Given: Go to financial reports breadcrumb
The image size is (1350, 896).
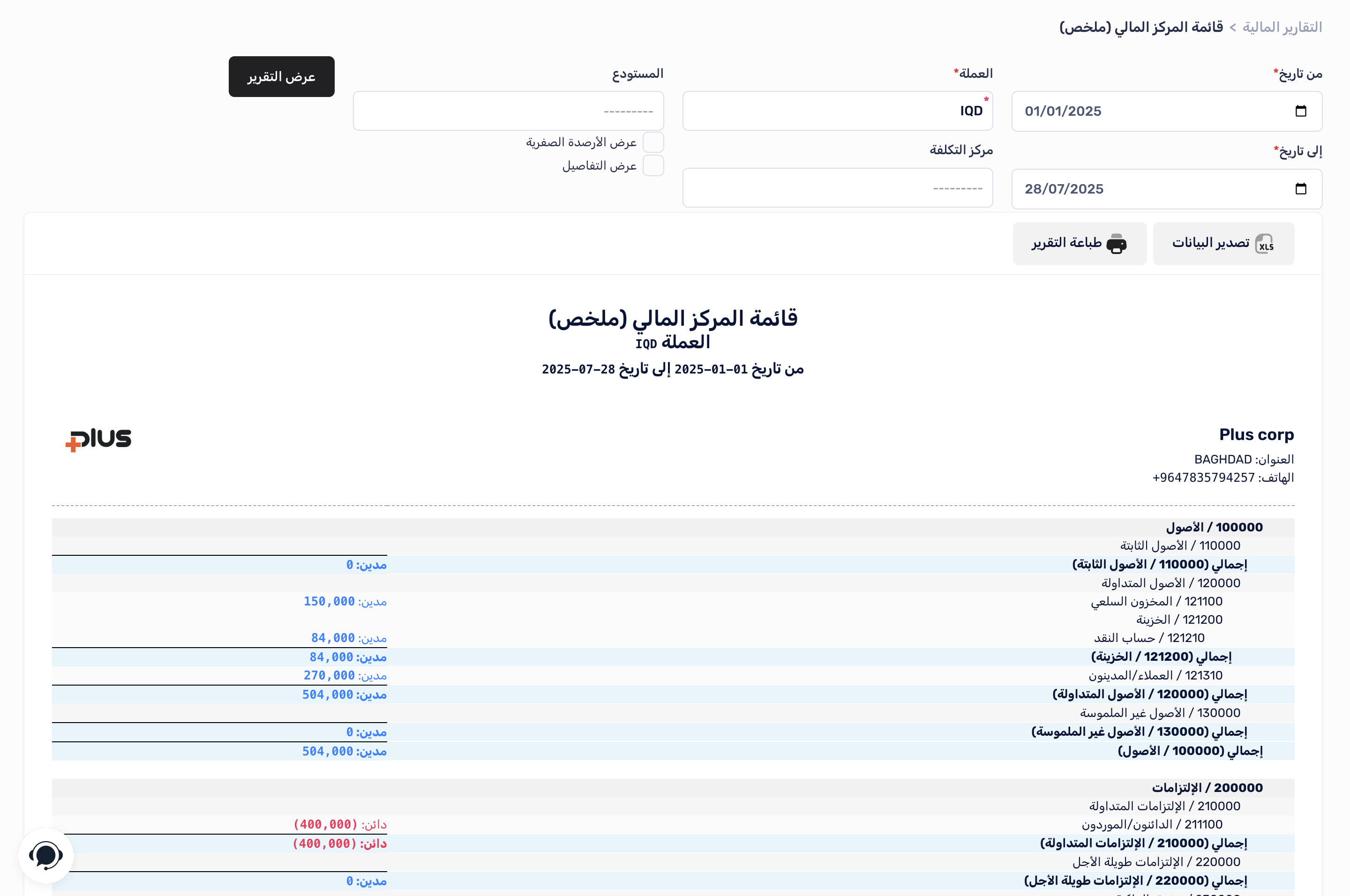Looking at the screenshot, I should pyautogui.click(x=1282, y=28).
